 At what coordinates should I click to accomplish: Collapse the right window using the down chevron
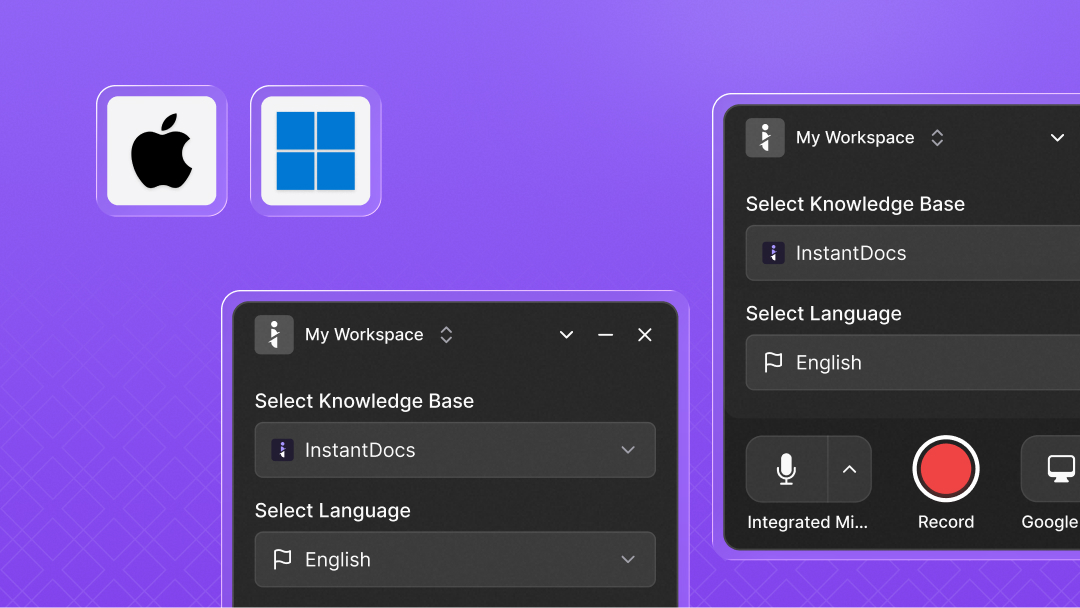(x=1057, y=138)
